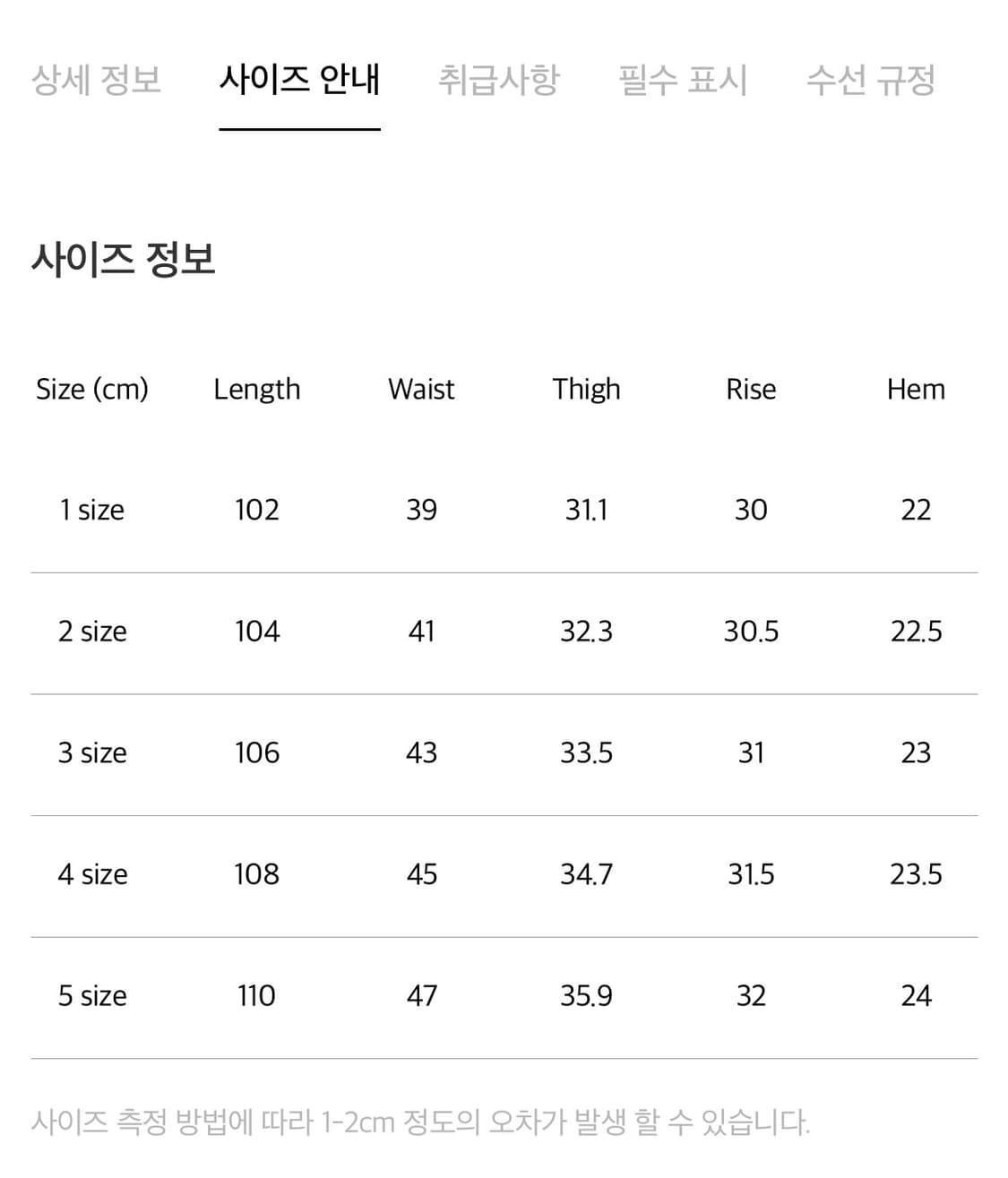Select the length value 110 for 5 size
Viewport: 1008px width, 1178px height.
point(257,995)
